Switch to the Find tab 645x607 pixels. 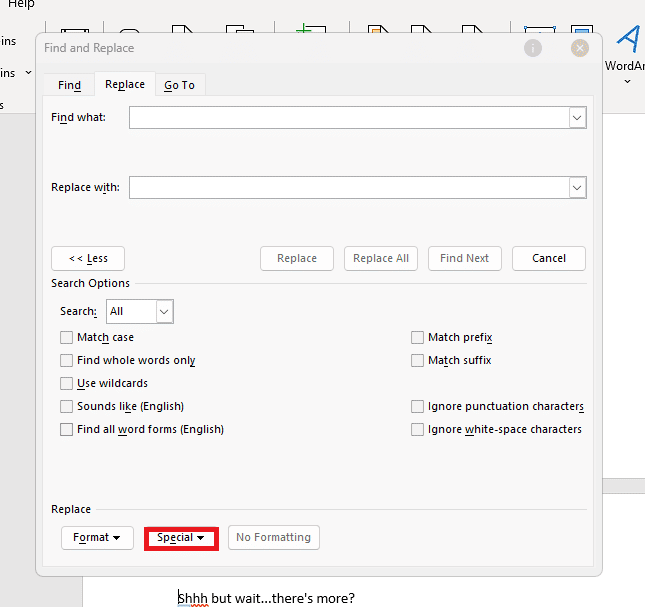[69, 86]
